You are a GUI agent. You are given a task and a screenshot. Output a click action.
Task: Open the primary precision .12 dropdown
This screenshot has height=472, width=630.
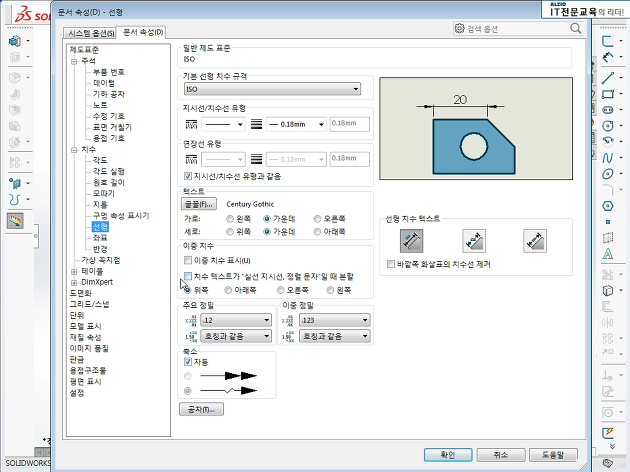point(236,320)
